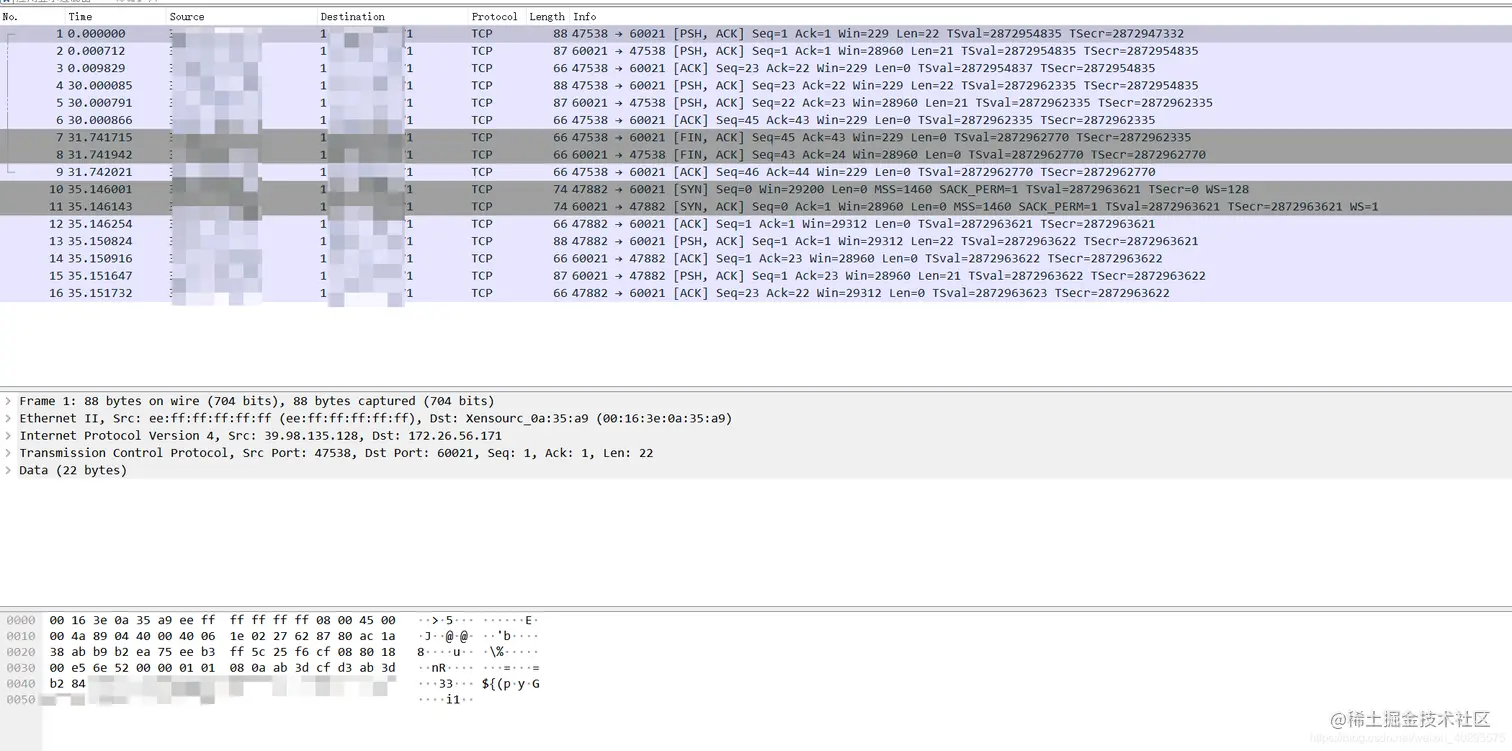1512x751 pixels.
Task: Select packet 3 at time 0.009829
Action: coord(756,68)
